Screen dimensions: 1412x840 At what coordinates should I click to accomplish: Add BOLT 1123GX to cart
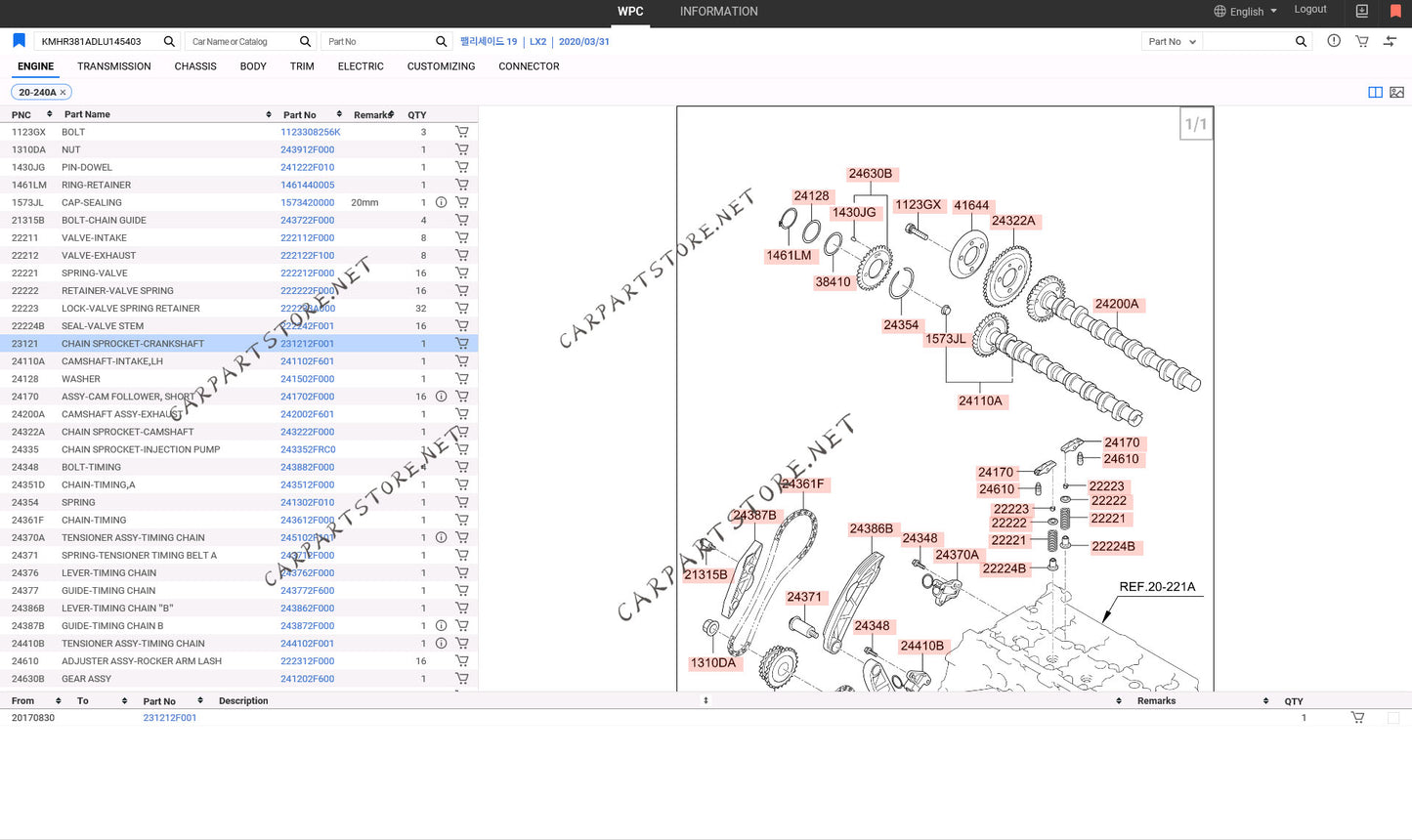[x=461, y=132]
